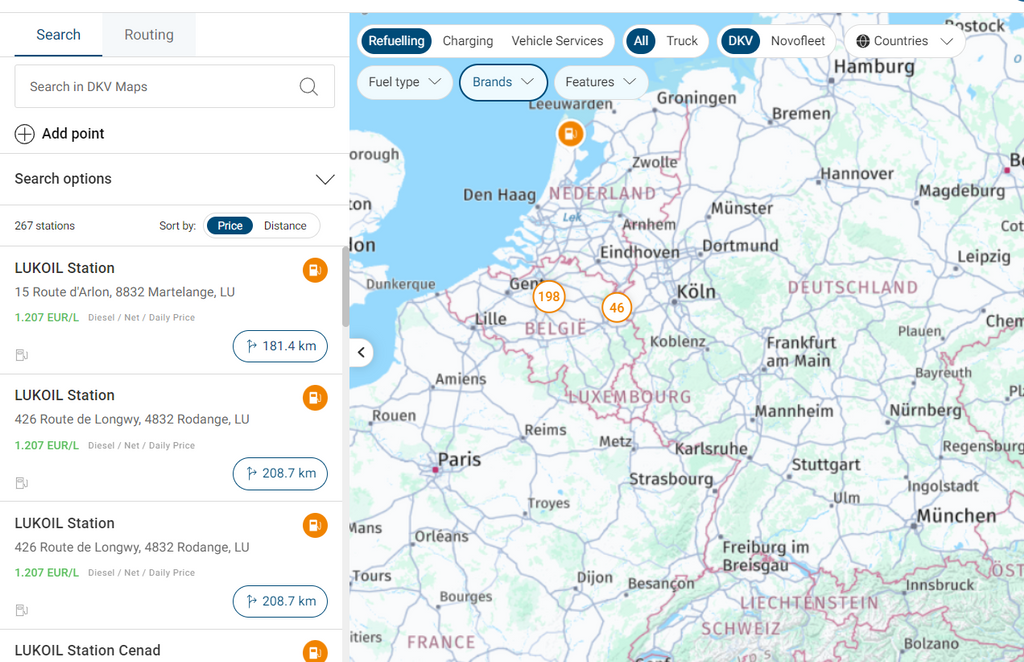This screenshot has width=1024, height=662.
Task: Click orange fuel icon for second Rodange station
Action: pos(315,526)
